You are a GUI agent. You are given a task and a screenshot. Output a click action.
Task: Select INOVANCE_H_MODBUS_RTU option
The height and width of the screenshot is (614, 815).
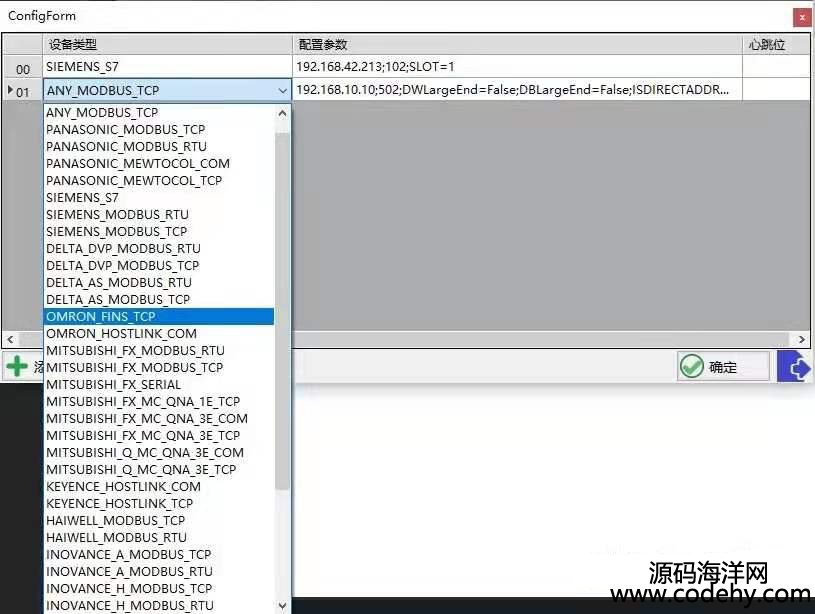pyautogui.click(x=159, y=606)
